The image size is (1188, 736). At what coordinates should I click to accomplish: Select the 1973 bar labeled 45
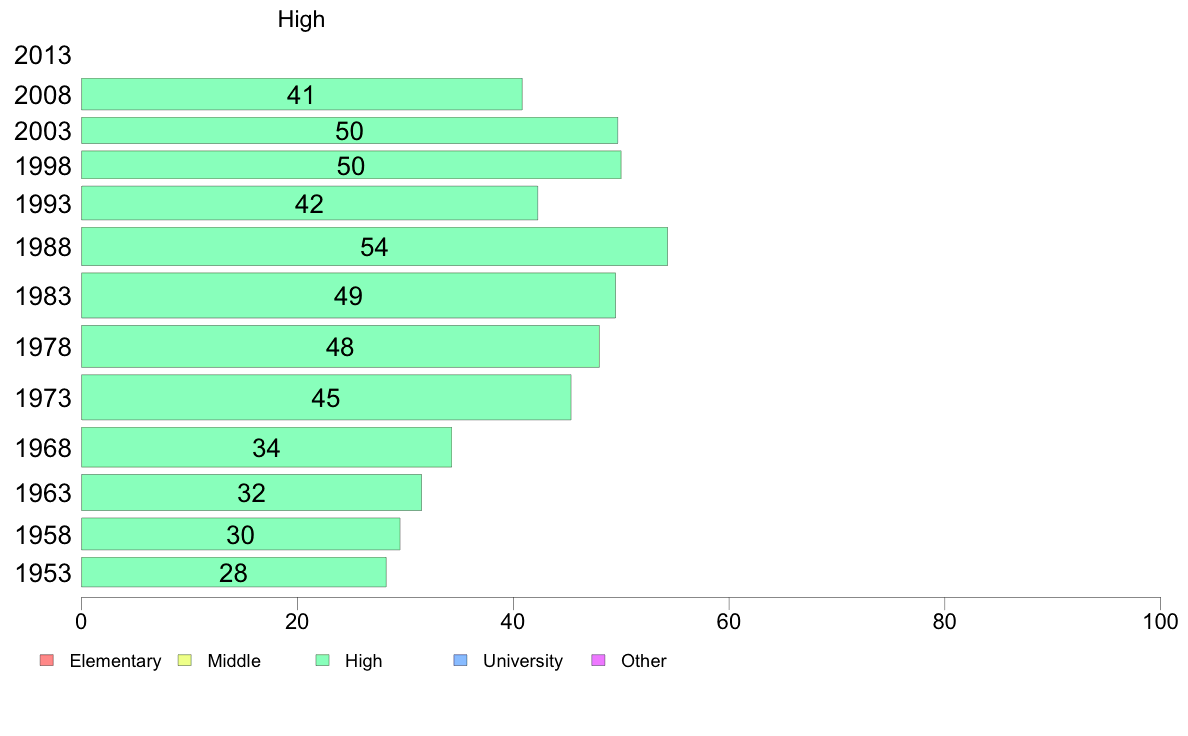326,397
